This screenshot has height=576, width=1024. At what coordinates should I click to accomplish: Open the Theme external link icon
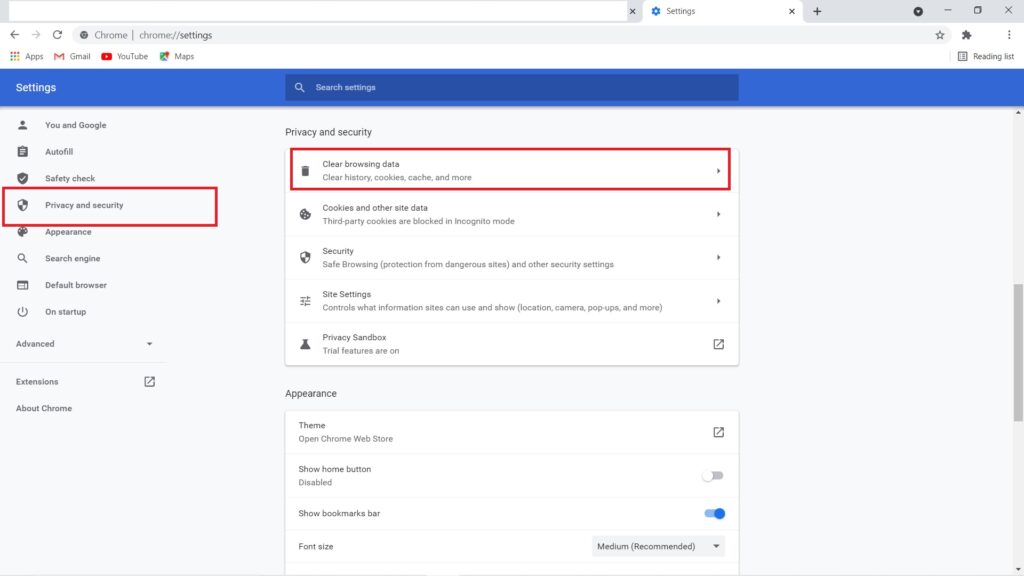click(718, 432)
